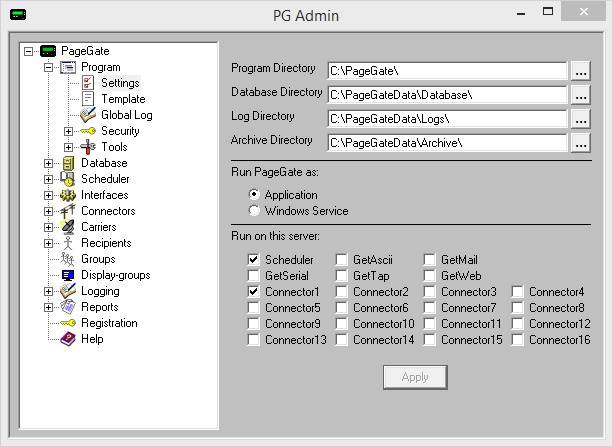Click the Groups people icon

[68, 259]
